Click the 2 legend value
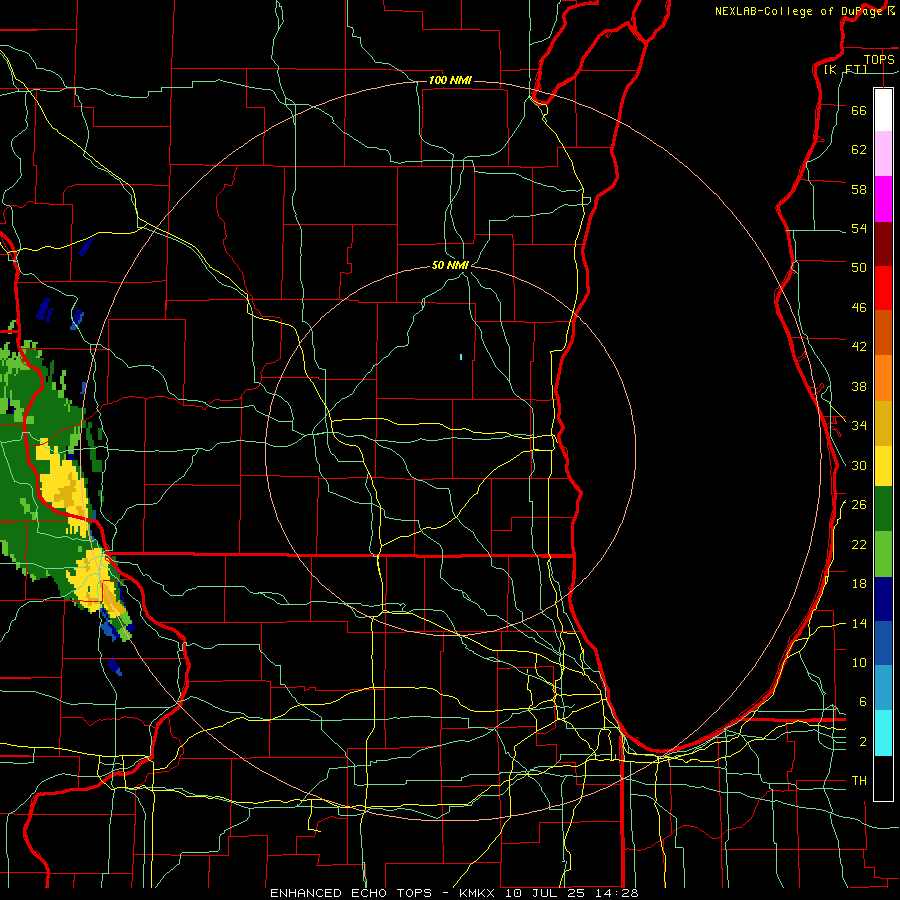Image resolution: width=900 pixels, height=900 pixels. pyautogui.click(x=862, y=742)
